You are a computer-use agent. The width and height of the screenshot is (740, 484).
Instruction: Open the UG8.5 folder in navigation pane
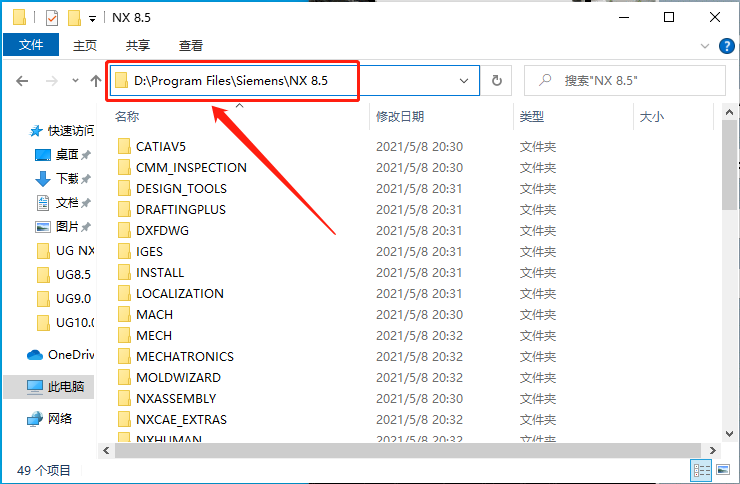[x=64, y=275]
